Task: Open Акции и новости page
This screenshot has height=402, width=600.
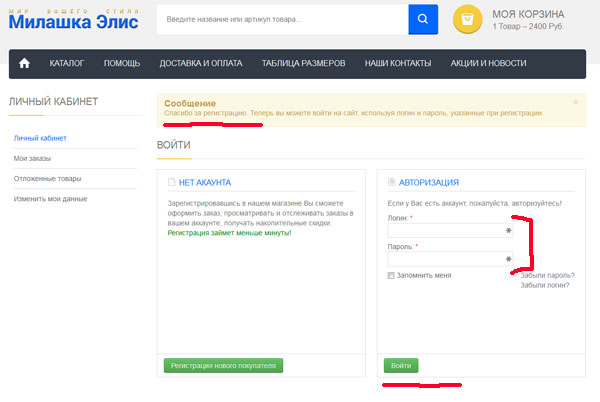Action: tap(488, 63)
